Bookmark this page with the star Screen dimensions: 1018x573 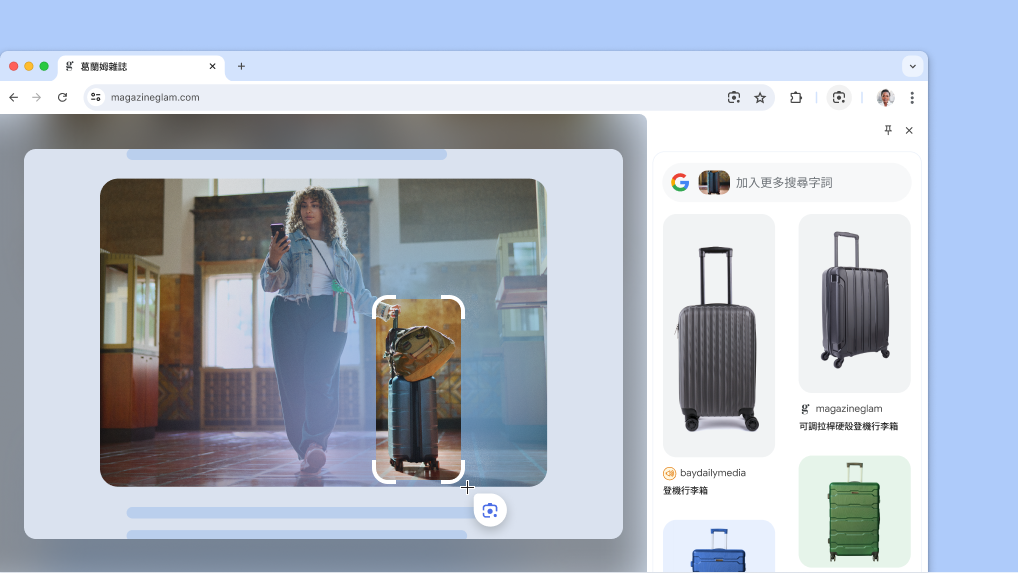pyautogui.click(x=760, y=97)
